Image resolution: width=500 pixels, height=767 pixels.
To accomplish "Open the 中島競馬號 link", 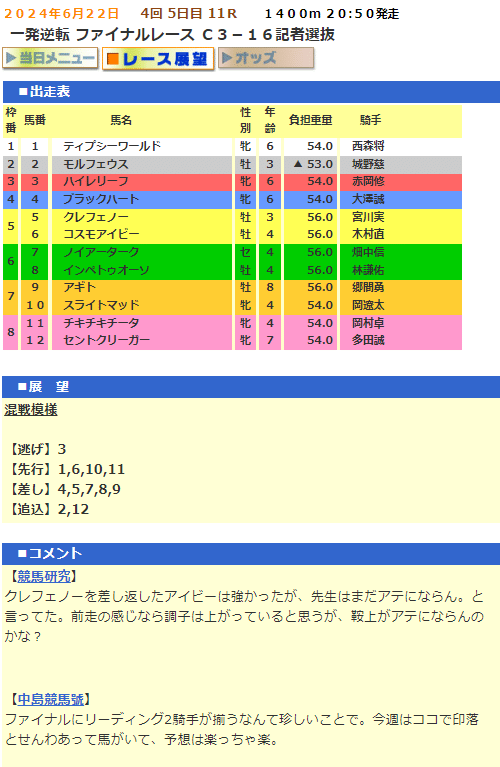I will coord(51,699).
